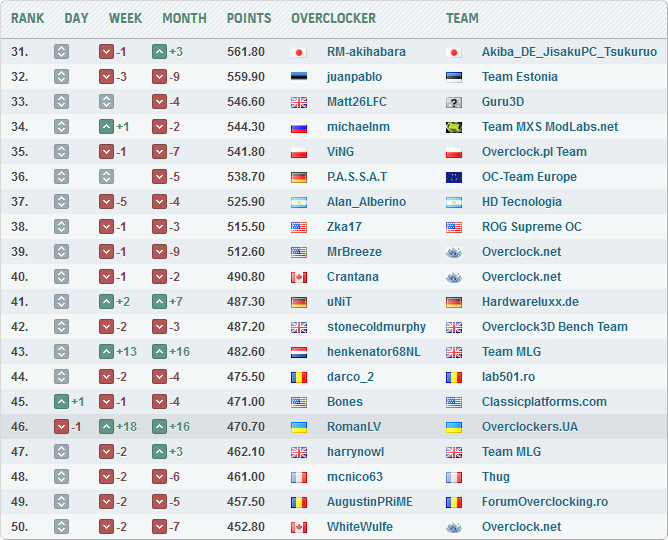
Task: Open WhiteWulfe overclocker profile
Action: pos(360,527)
